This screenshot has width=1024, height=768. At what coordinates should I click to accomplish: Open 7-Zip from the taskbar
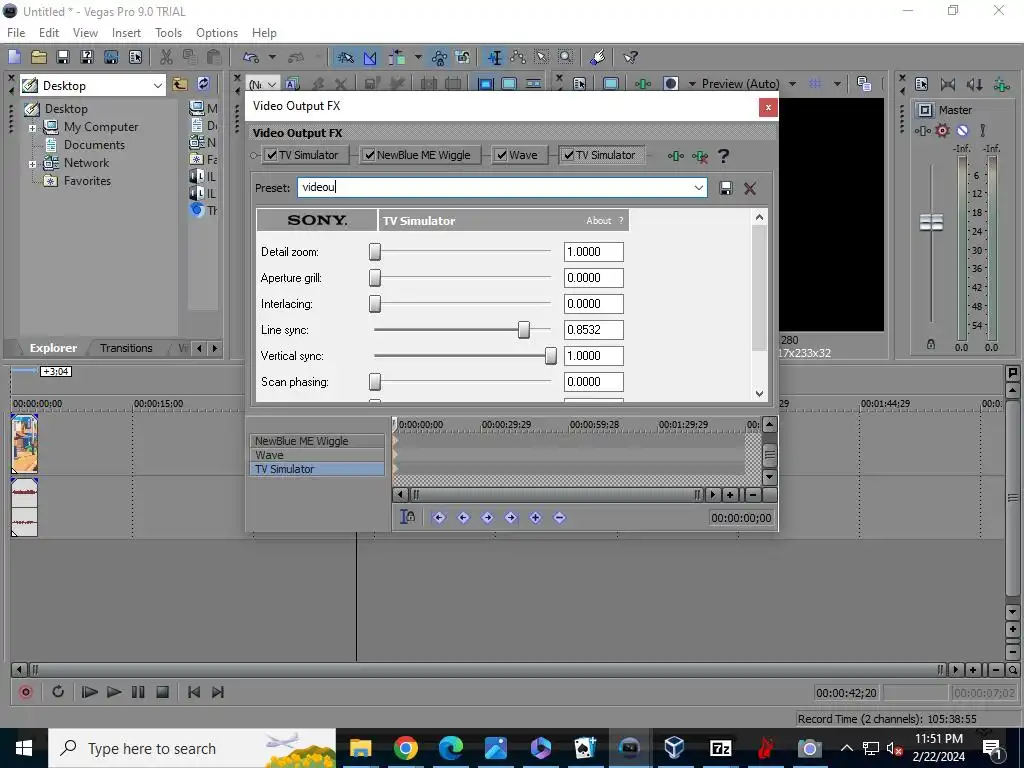720,748
